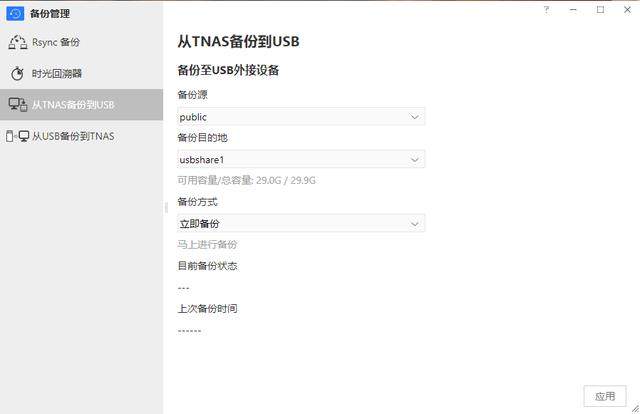The height and width of the screenshot is (414, 640).
Task: Click the USB-to-TNAS device icon in sidebar
Action: [17, 135]
